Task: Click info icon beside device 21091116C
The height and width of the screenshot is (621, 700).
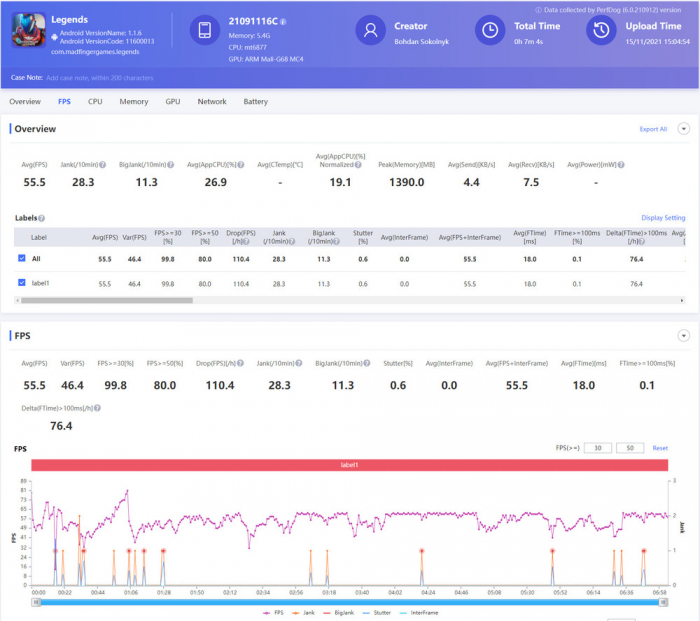Action: [284, 20]
